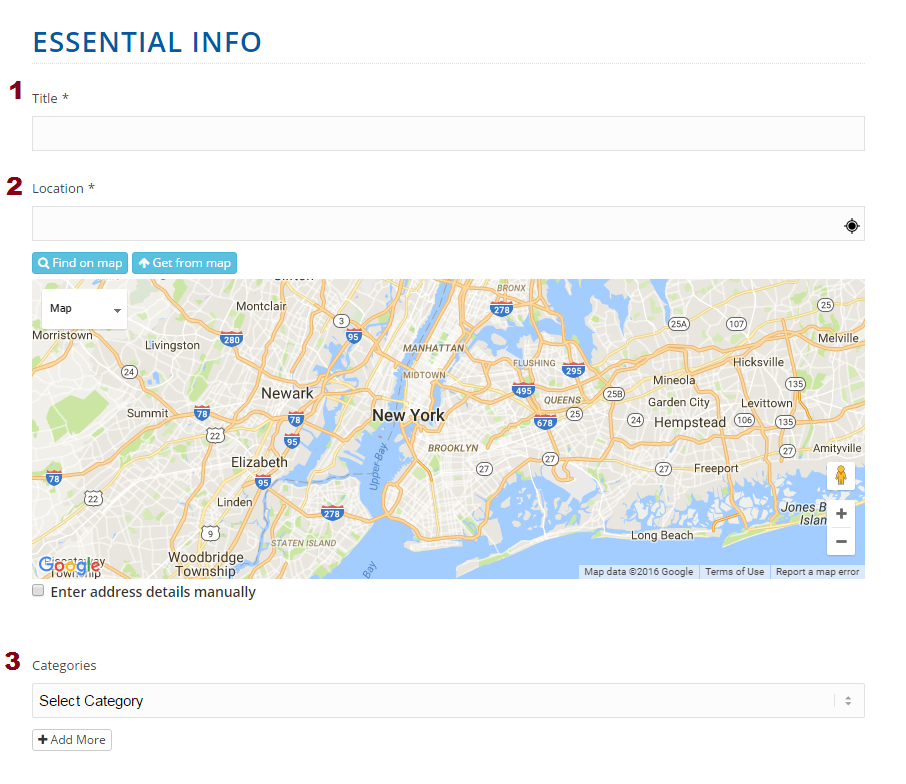Click Map data ©2016 Google text
The width and height of the screenshot is (906, 784).
click(x=638, y=571)
